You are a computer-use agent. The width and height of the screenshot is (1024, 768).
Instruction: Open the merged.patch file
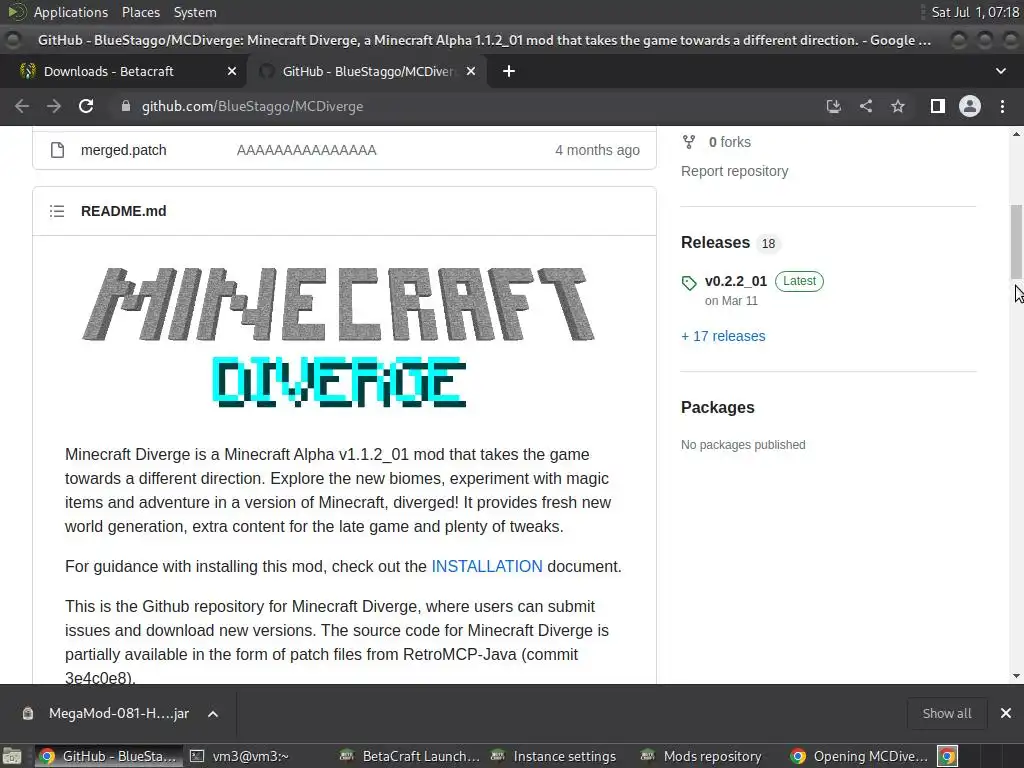tap(123, 150)
